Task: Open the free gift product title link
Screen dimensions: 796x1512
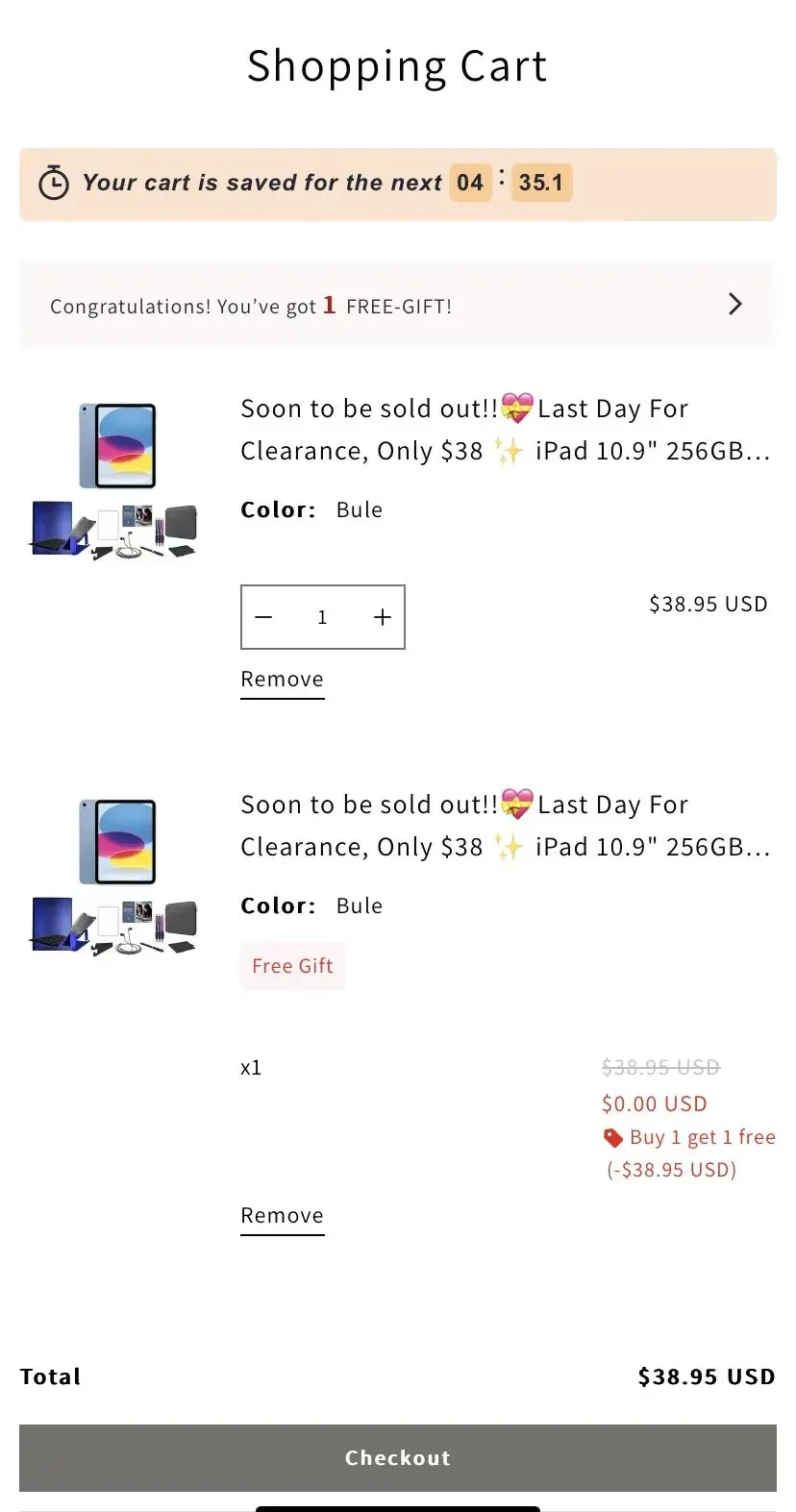Action: 506,826
